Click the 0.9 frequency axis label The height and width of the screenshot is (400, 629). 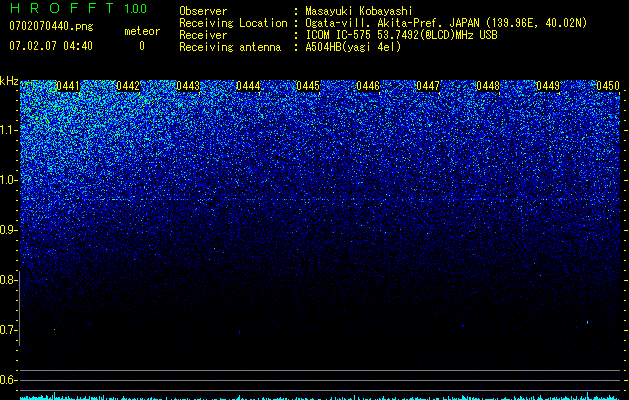[x=8, y=230]
